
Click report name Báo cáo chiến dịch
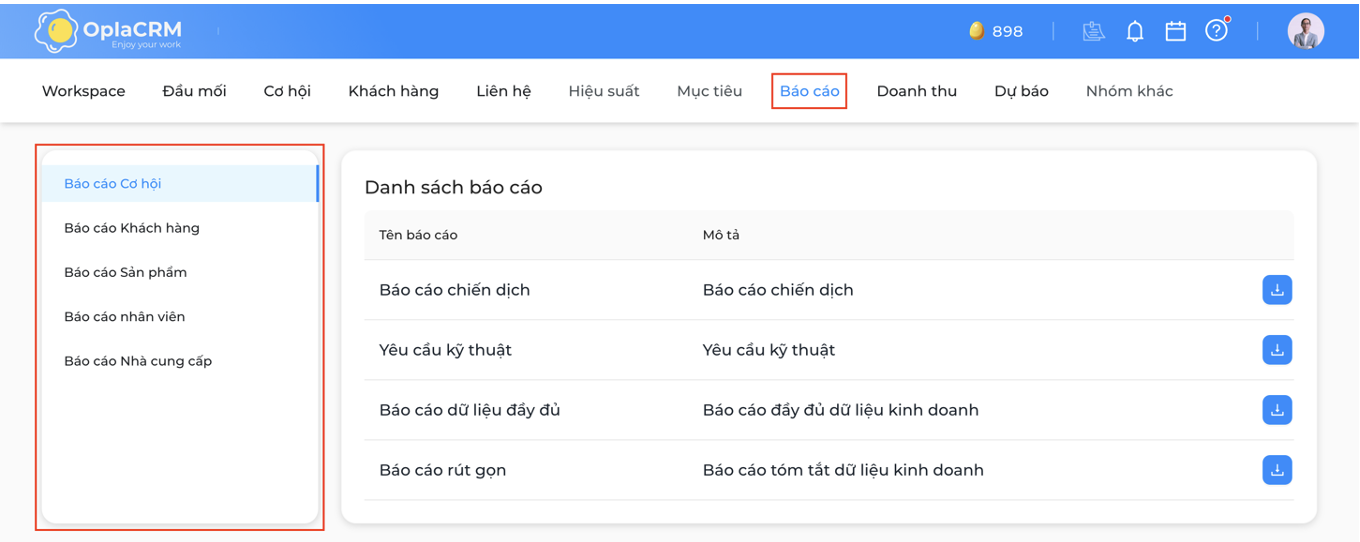(x=455, y=290)
